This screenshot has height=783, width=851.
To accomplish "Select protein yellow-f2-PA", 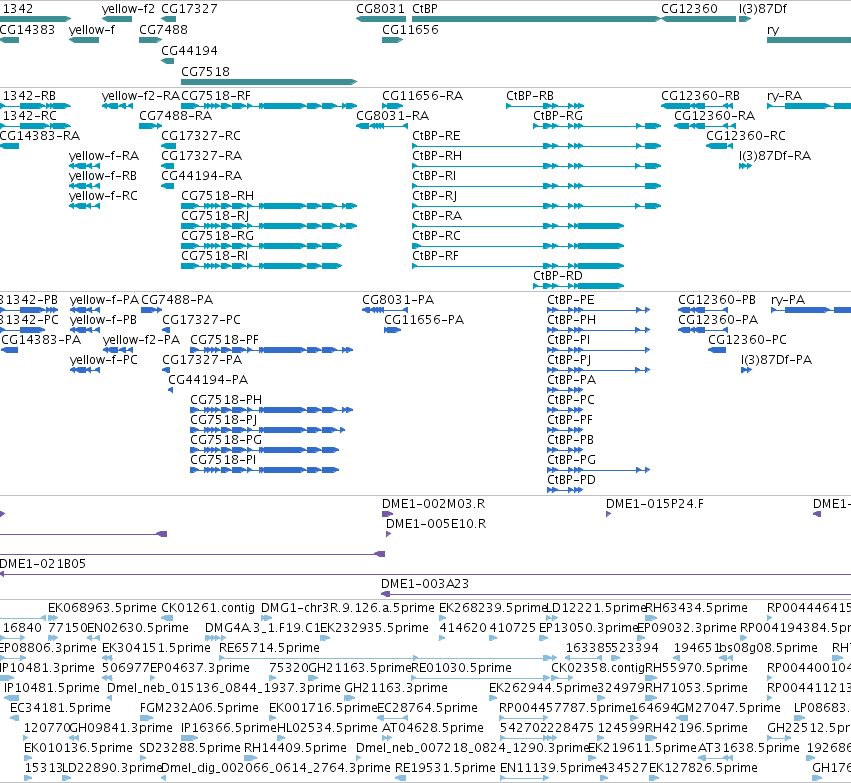I will [141, 340].
